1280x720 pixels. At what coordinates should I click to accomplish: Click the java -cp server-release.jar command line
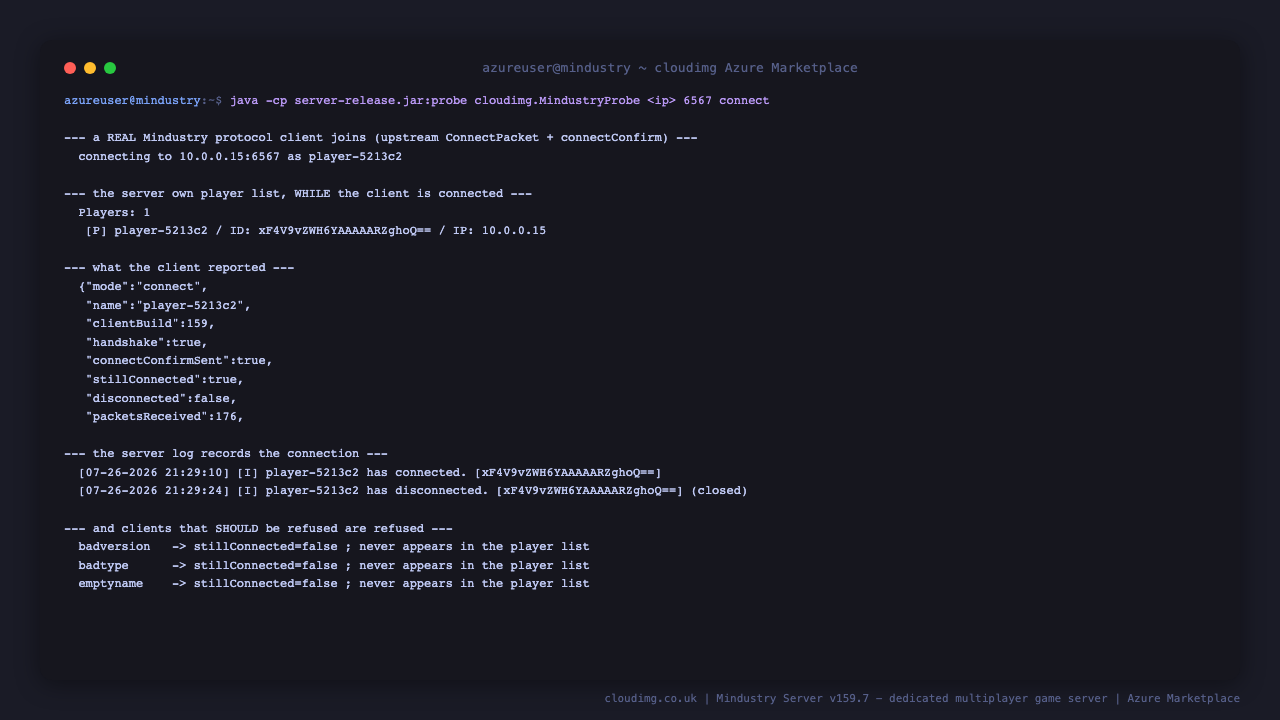(x=500, y=101)
